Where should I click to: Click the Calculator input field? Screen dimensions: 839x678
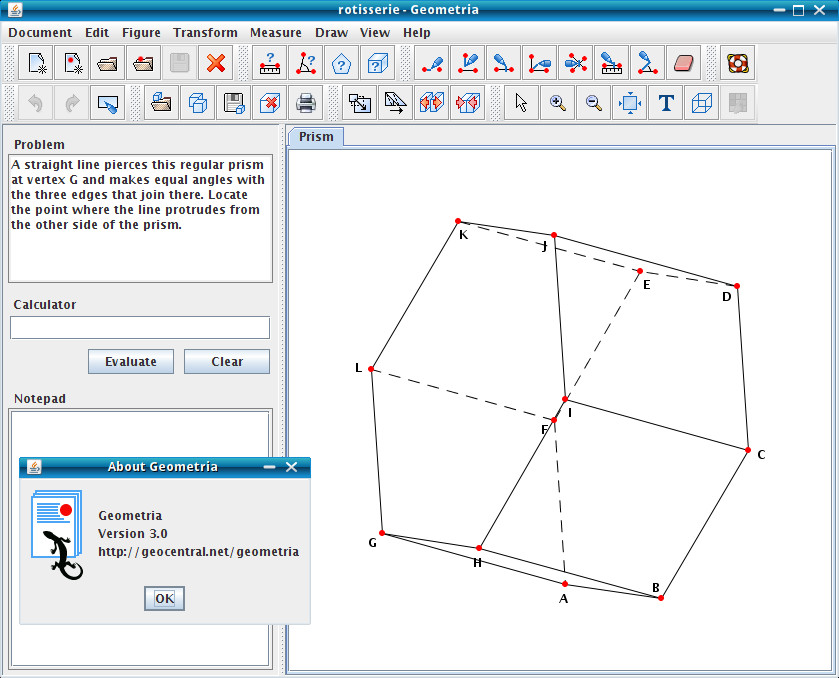pyautogui.click(x=140, y=327)
